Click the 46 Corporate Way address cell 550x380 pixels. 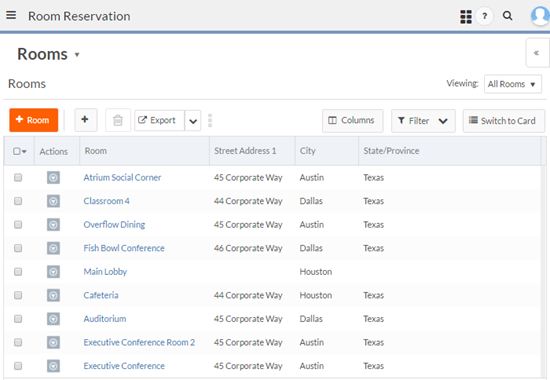pyautogui.click(x=248, y=248)
